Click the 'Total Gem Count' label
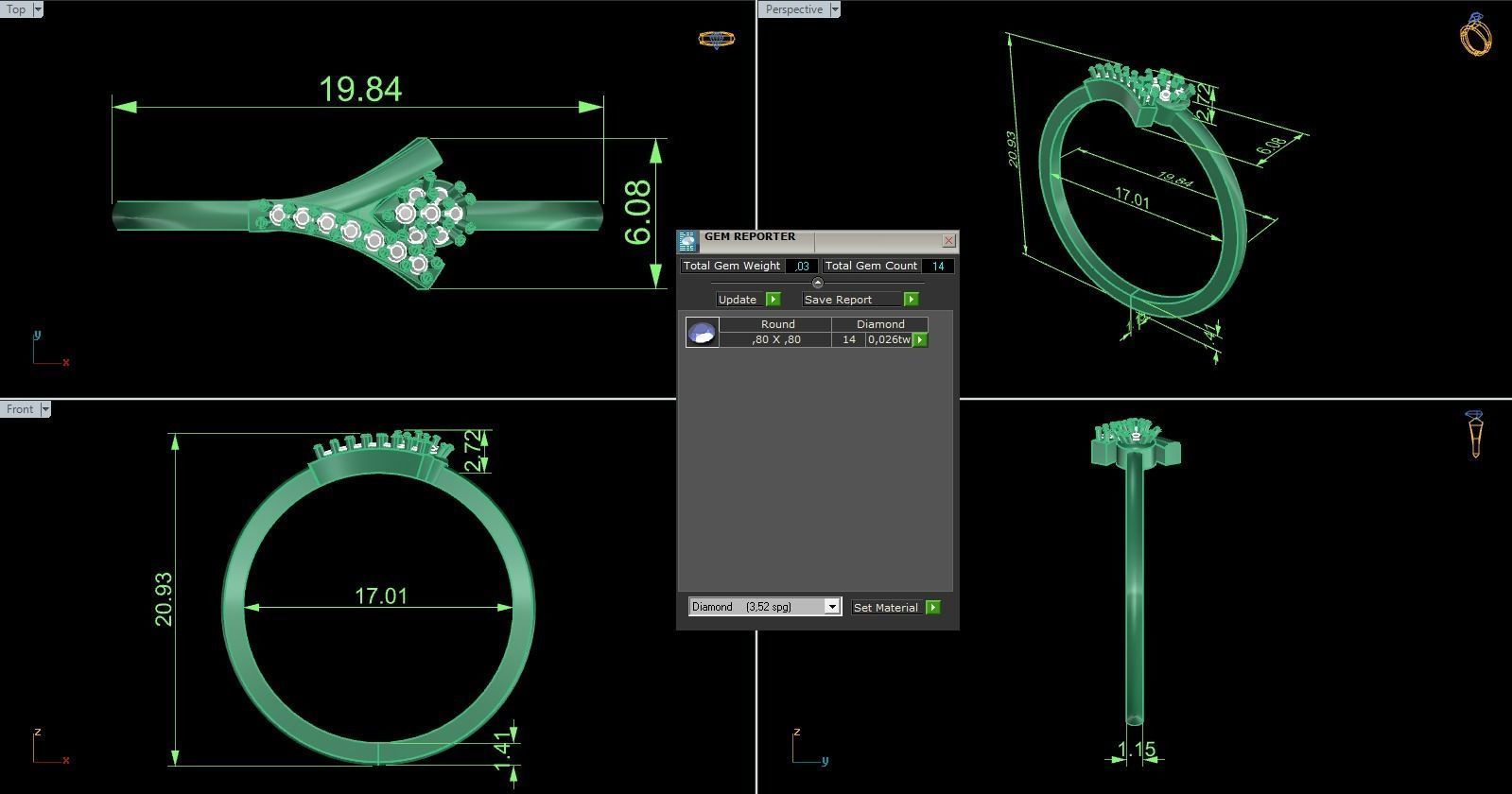 (871, 267)
